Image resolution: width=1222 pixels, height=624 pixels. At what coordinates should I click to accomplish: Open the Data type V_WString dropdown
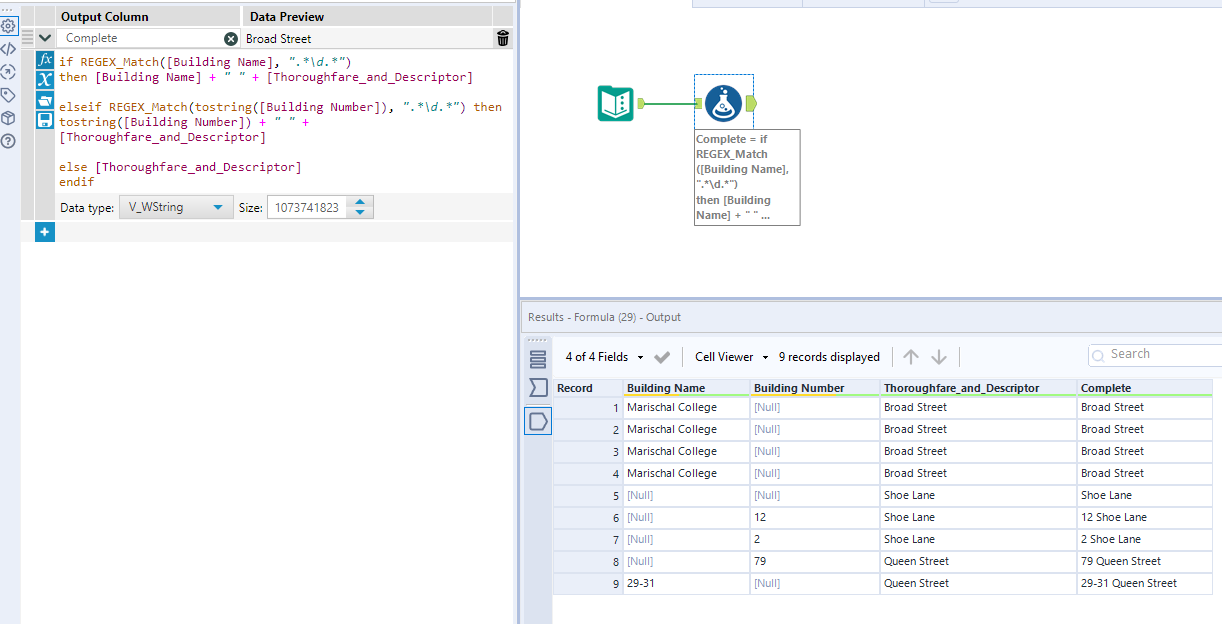pos(174,208)
